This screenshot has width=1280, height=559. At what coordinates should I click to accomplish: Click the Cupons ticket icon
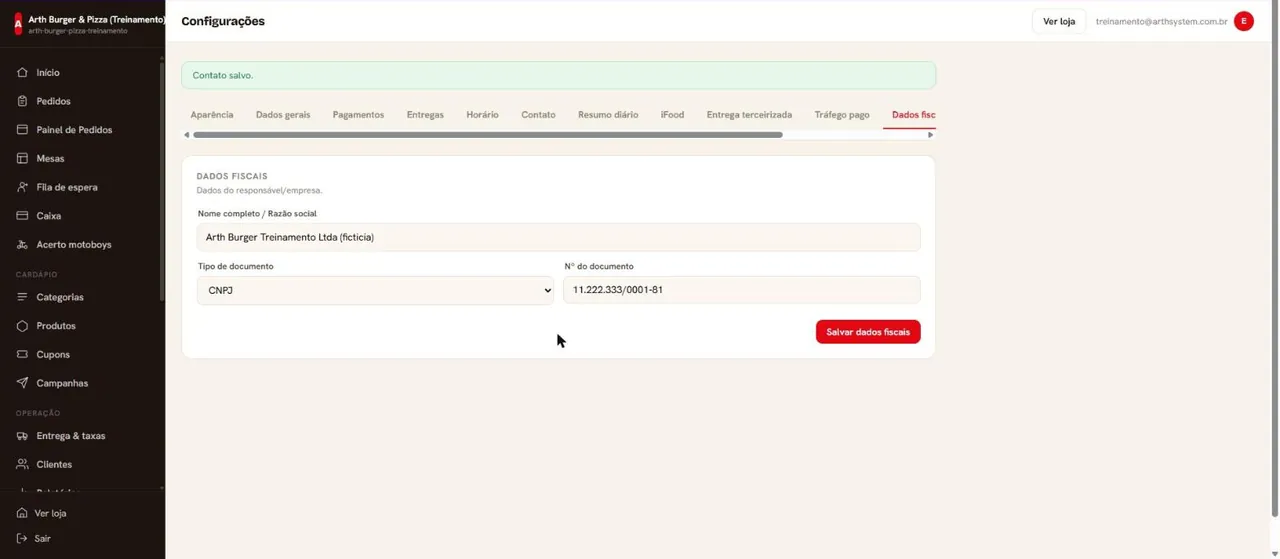22,354
